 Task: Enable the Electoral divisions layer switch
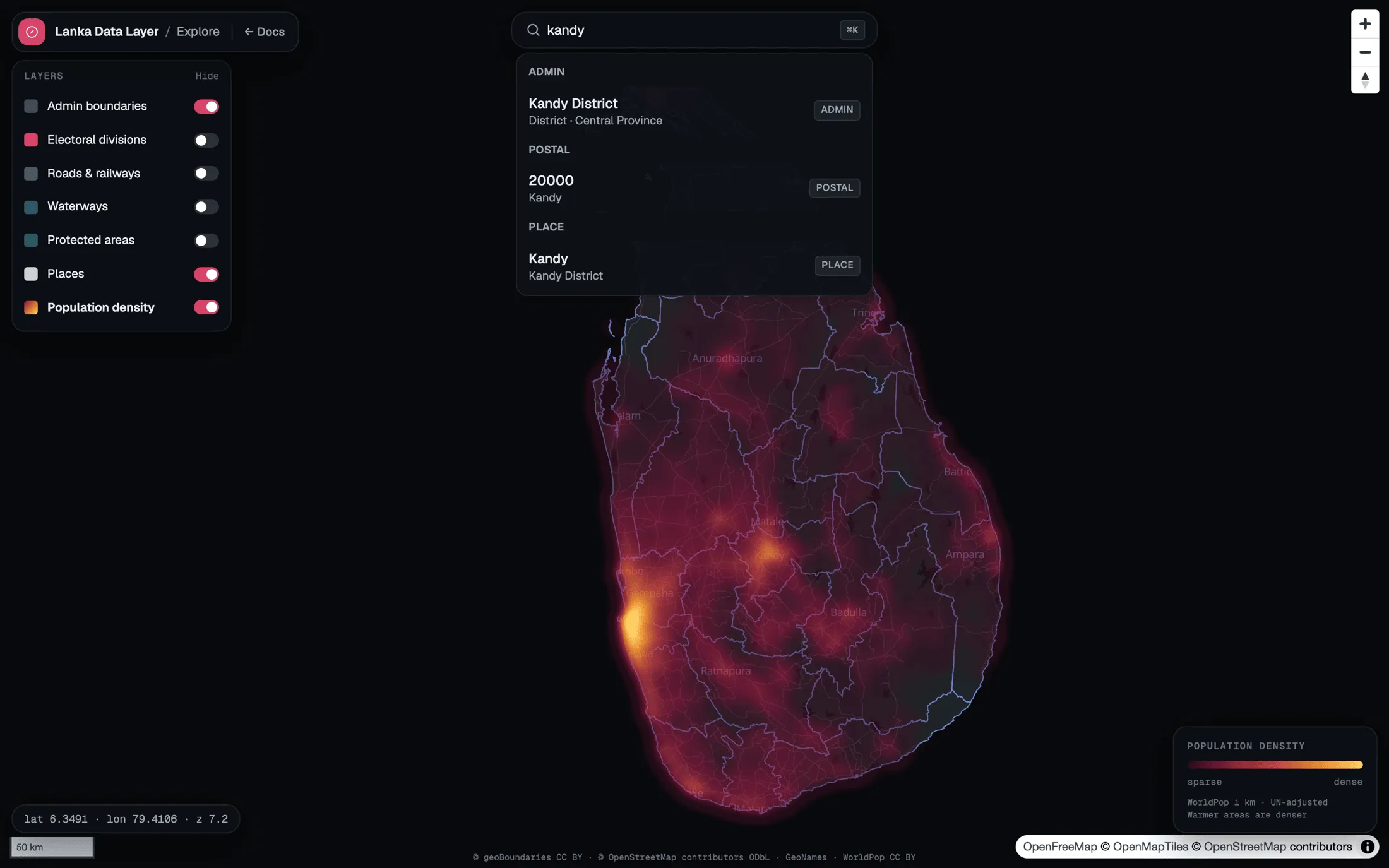coord(206,140)
